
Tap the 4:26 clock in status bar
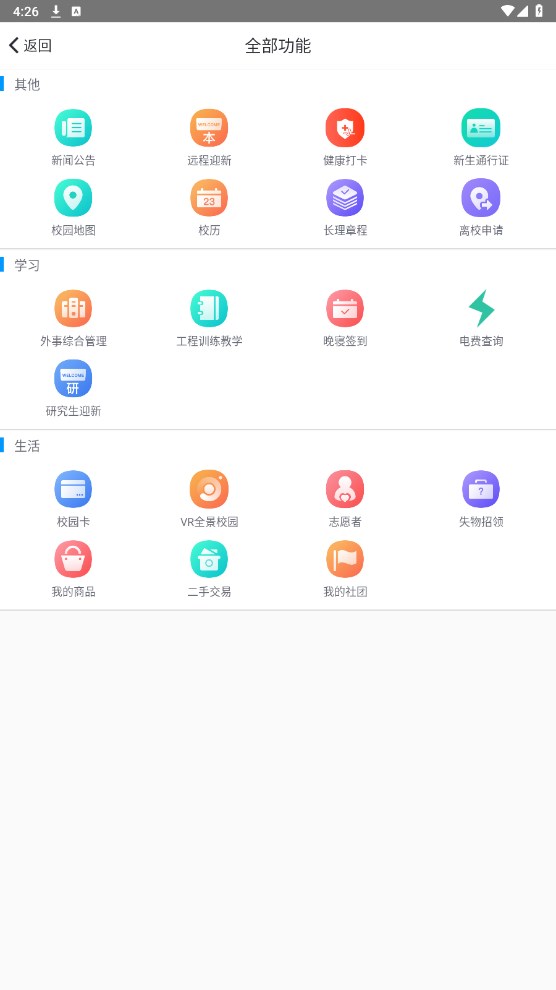(25, 11)
